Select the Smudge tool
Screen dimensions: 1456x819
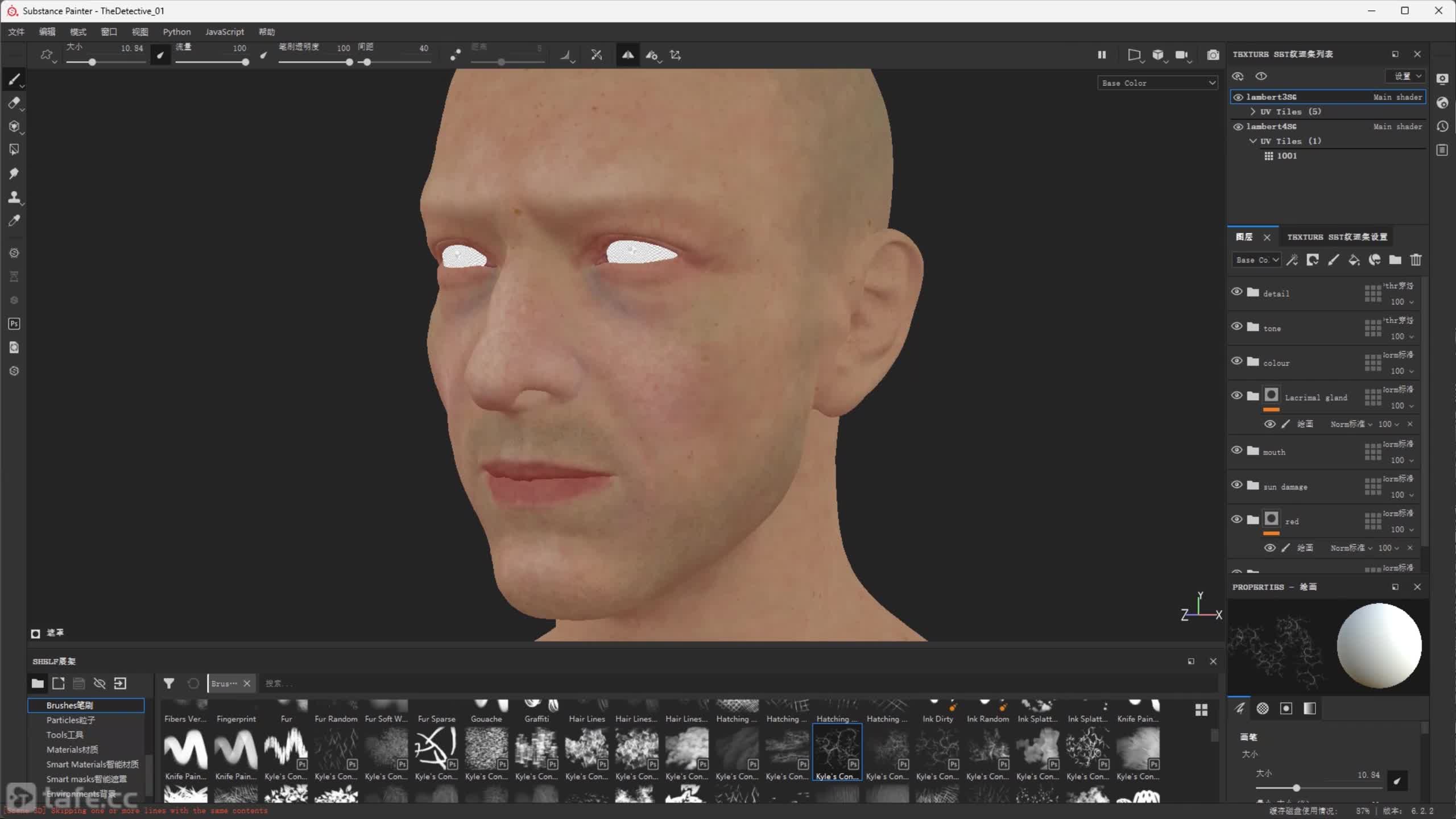pyautogui.click(x=14, y=173)
